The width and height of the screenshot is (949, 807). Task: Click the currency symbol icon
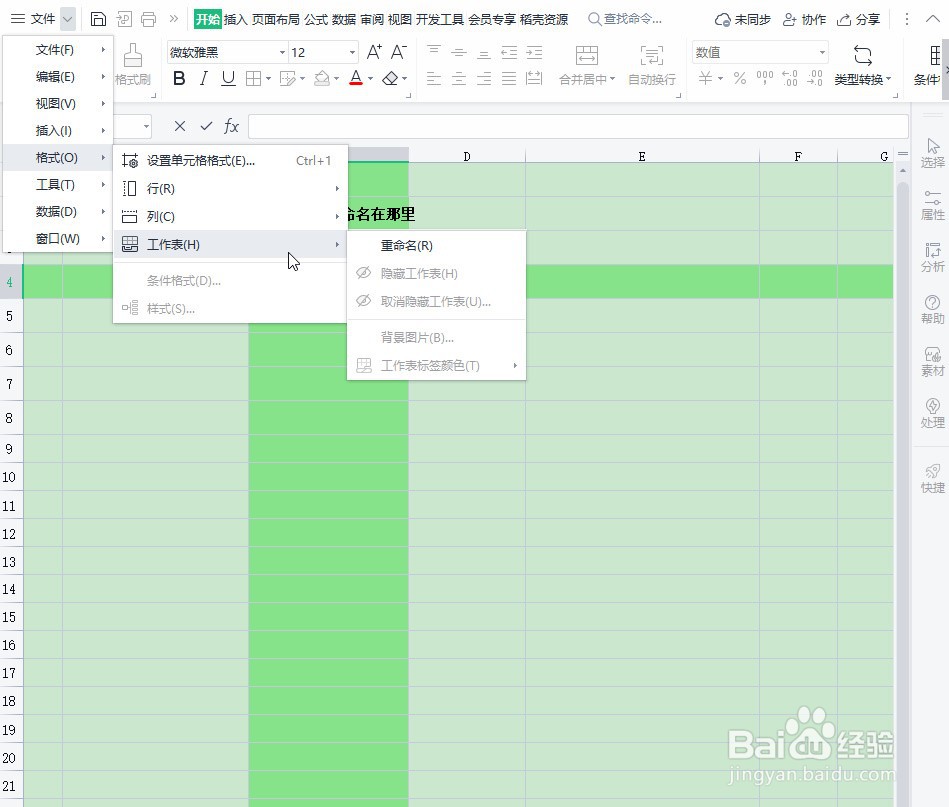pyautogui.click(x=705, y=78)
